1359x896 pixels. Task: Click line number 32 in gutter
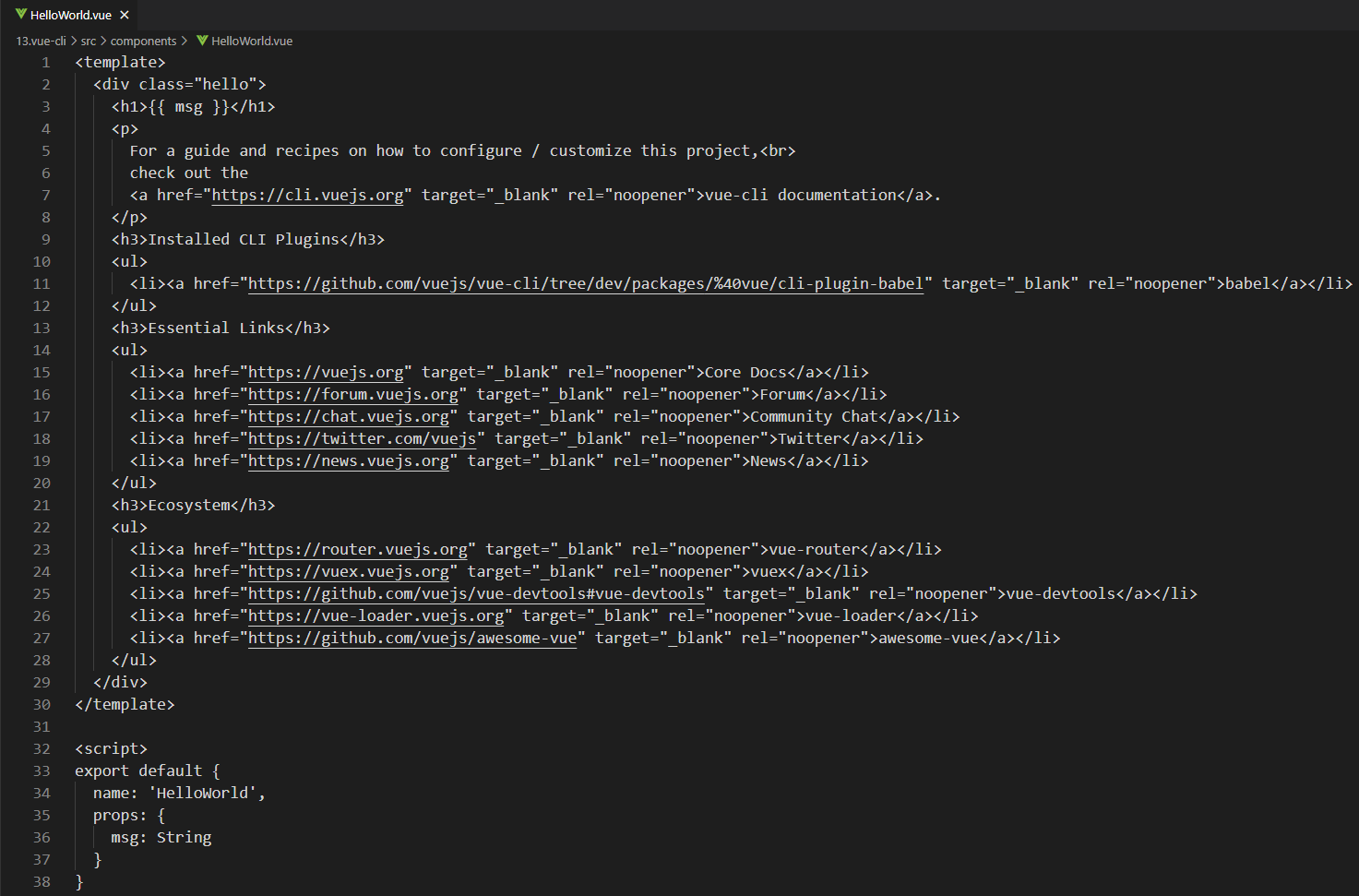tap(42, 748)
